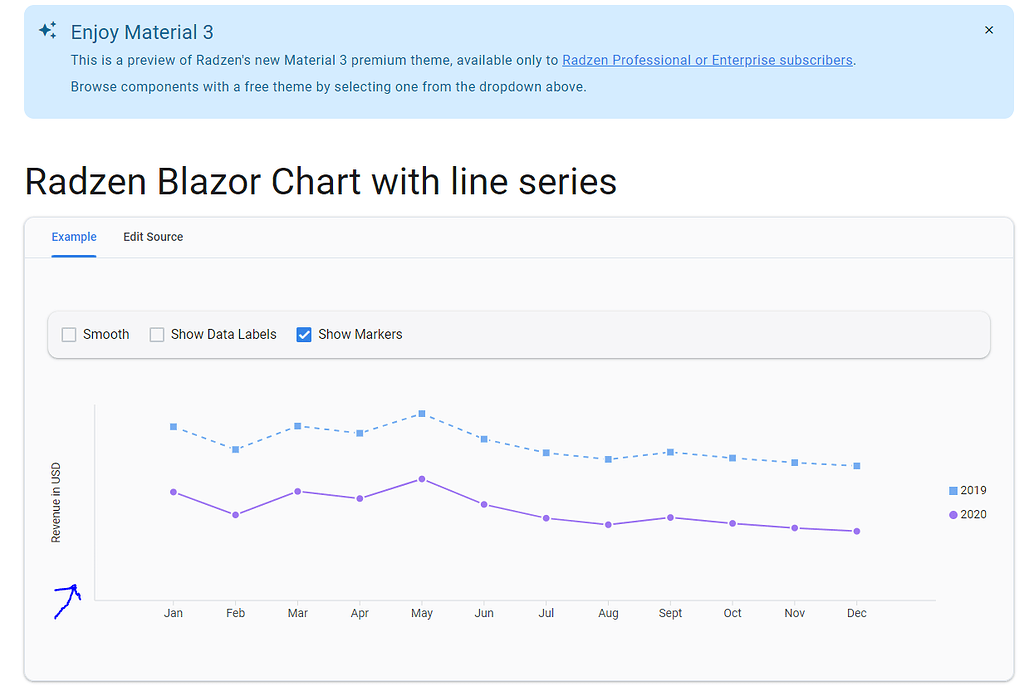The image size is (1024, 700).
Task: Open the Radzen Professional or Enterprise subscribers link
Action: point(706,60)
